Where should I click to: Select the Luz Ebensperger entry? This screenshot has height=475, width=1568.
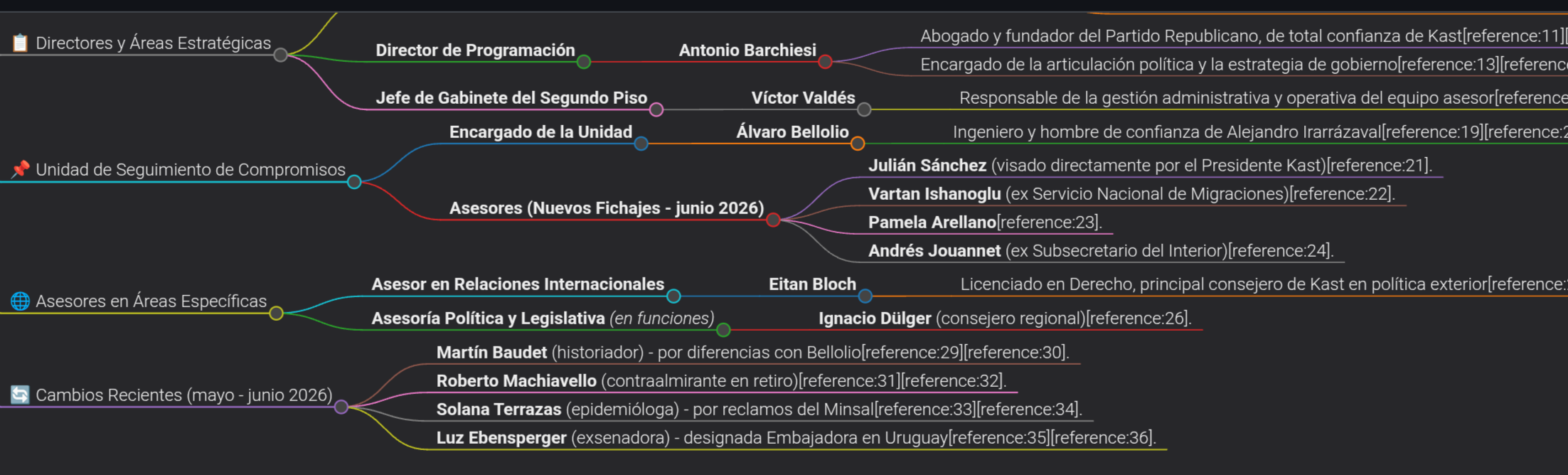[796, 438]
